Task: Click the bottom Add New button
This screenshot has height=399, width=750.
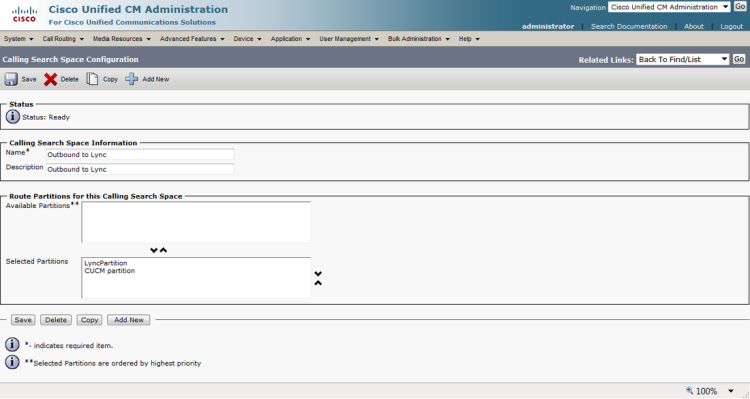Action: coord(129,320)
